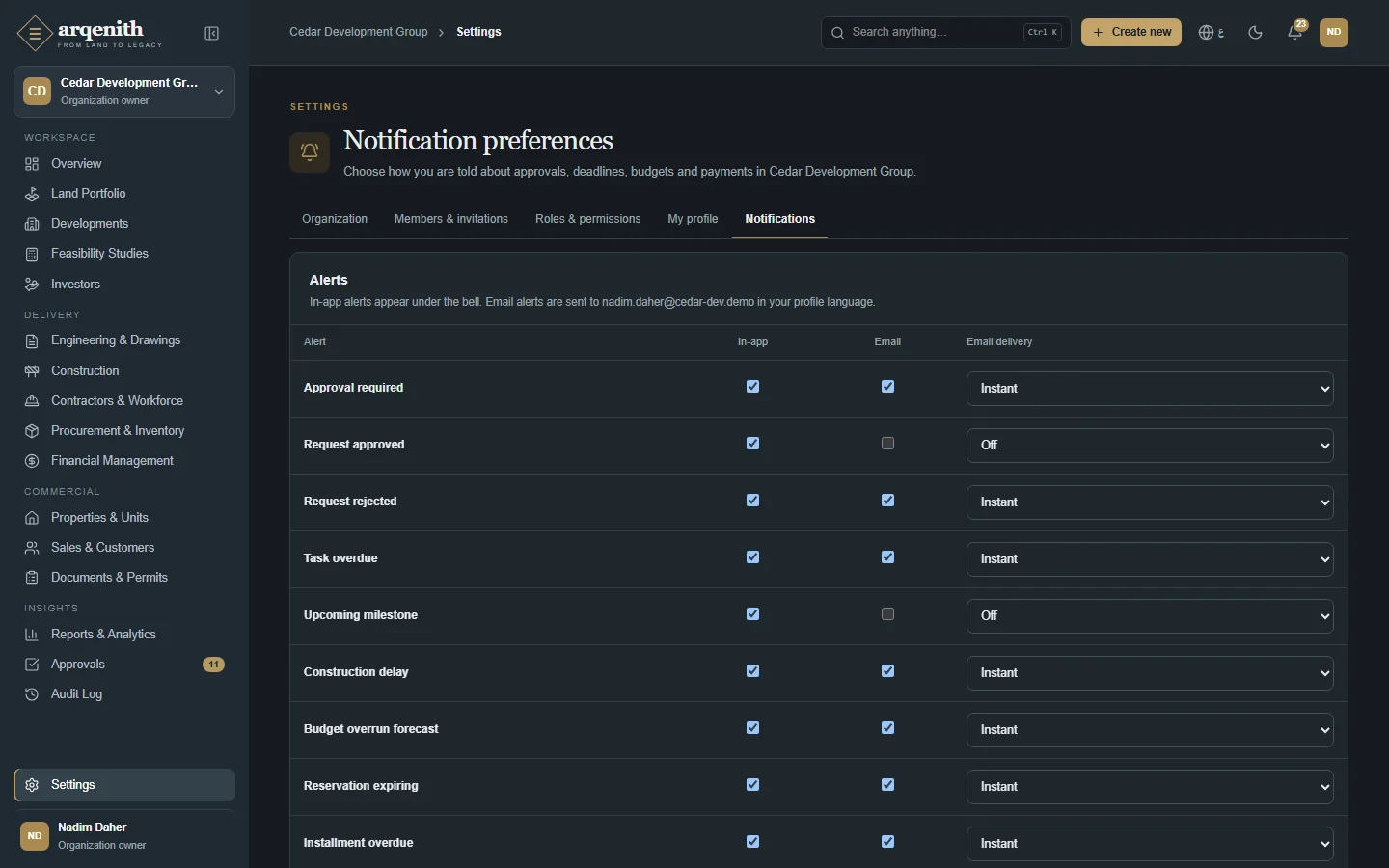
Task: Click Cedar Development Group breadcrumb
Action: point(359,32)
